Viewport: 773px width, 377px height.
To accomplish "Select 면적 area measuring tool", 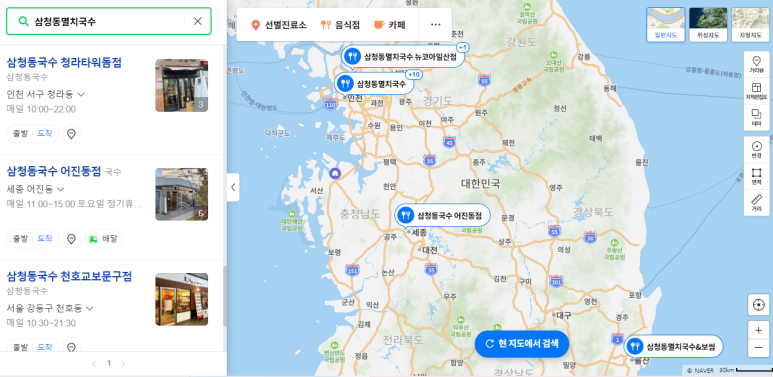I will pyautogui.click(x=756, y=176).
